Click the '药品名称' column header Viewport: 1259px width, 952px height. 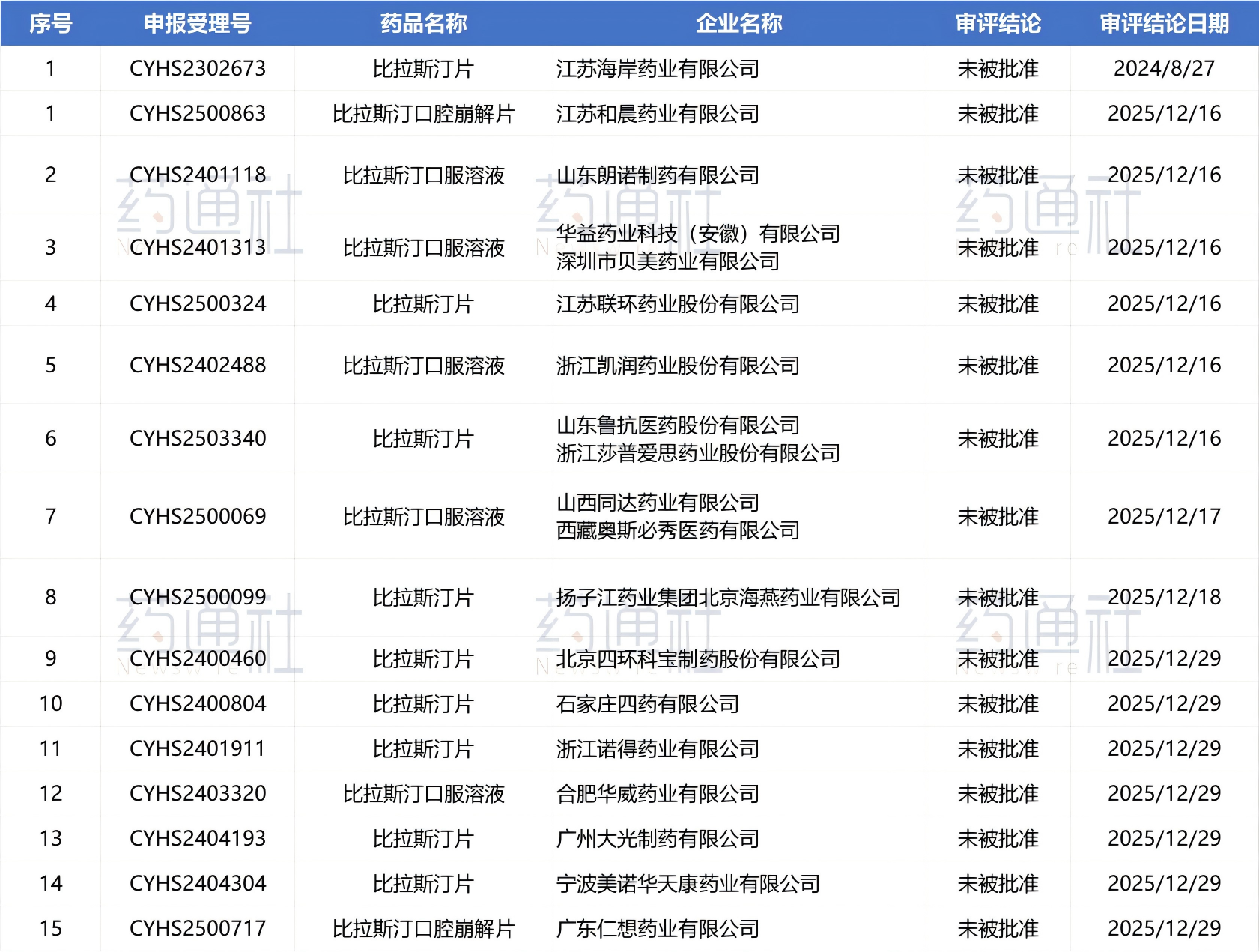click(424, 24)
